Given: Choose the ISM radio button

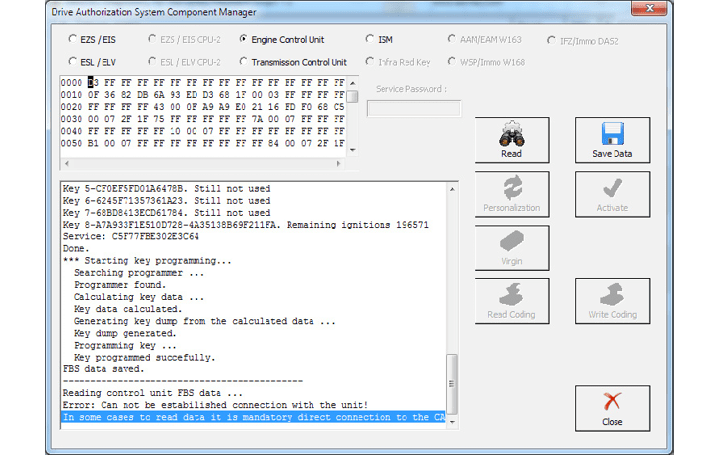Looking at the screenshot, I should (371, 40).
